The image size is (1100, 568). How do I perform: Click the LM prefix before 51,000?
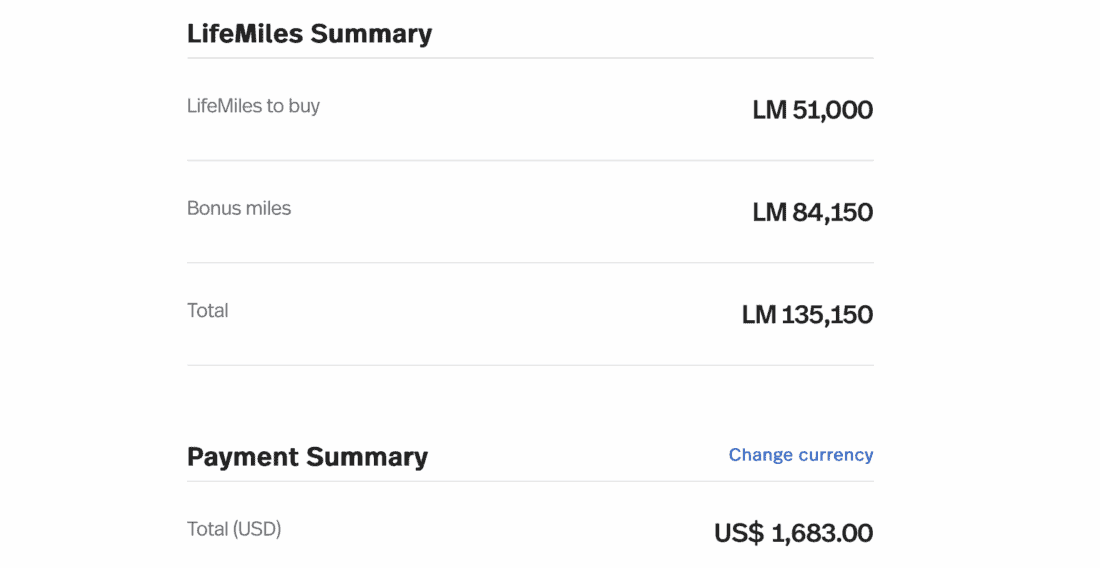[769, 110]
